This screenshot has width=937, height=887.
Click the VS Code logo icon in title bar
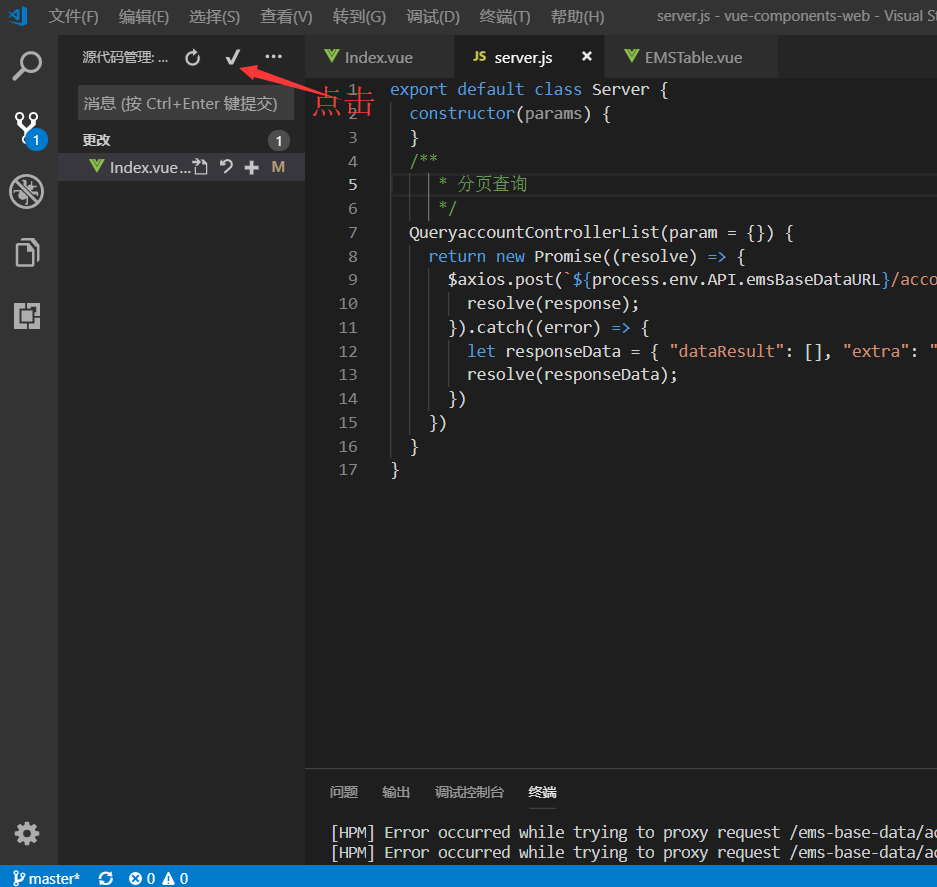(18, 16)
